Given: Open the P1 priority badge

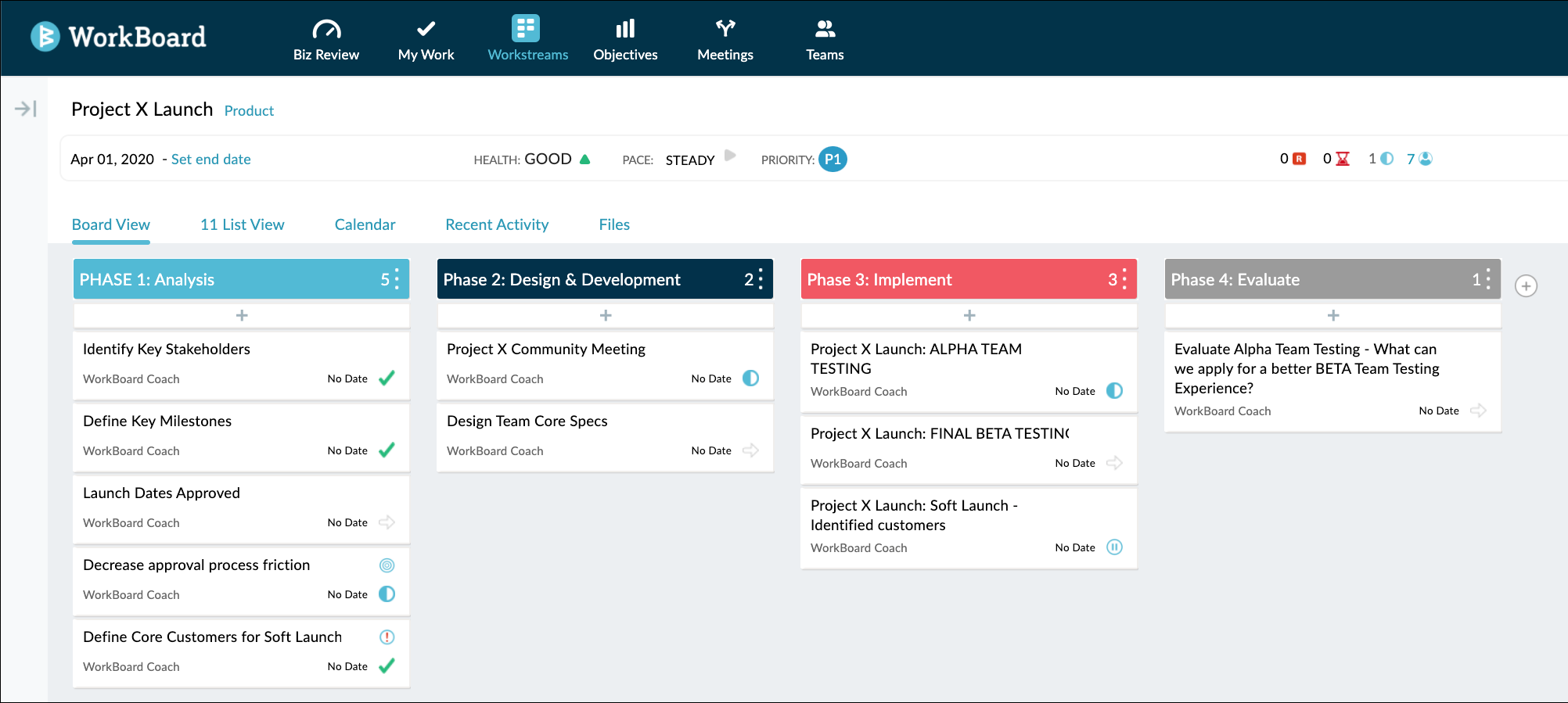Looking at the screenshot, I should click(x=833, y=159).
